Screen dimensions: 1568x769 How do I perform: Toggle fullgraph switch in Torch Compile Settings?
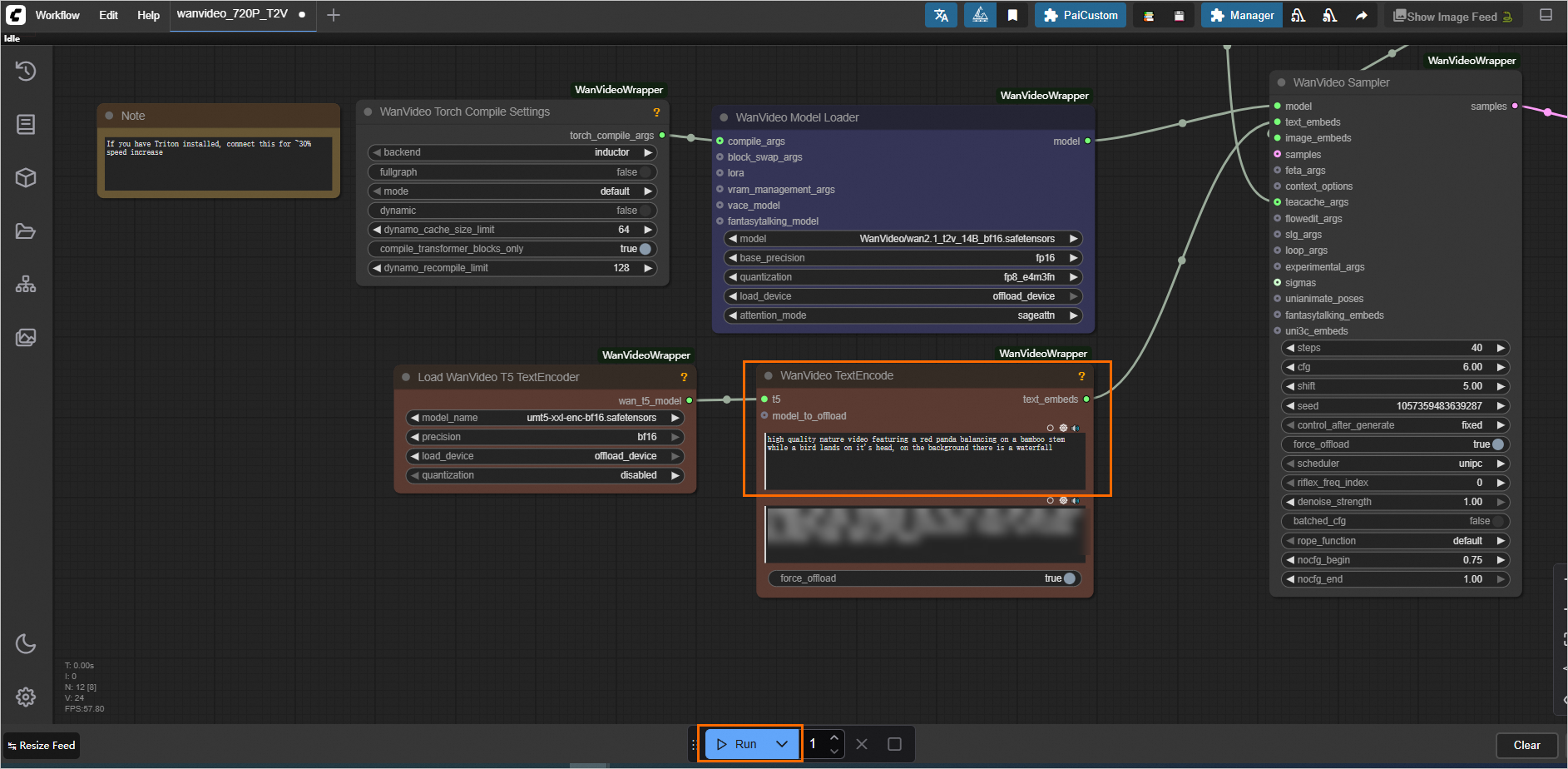645,172
